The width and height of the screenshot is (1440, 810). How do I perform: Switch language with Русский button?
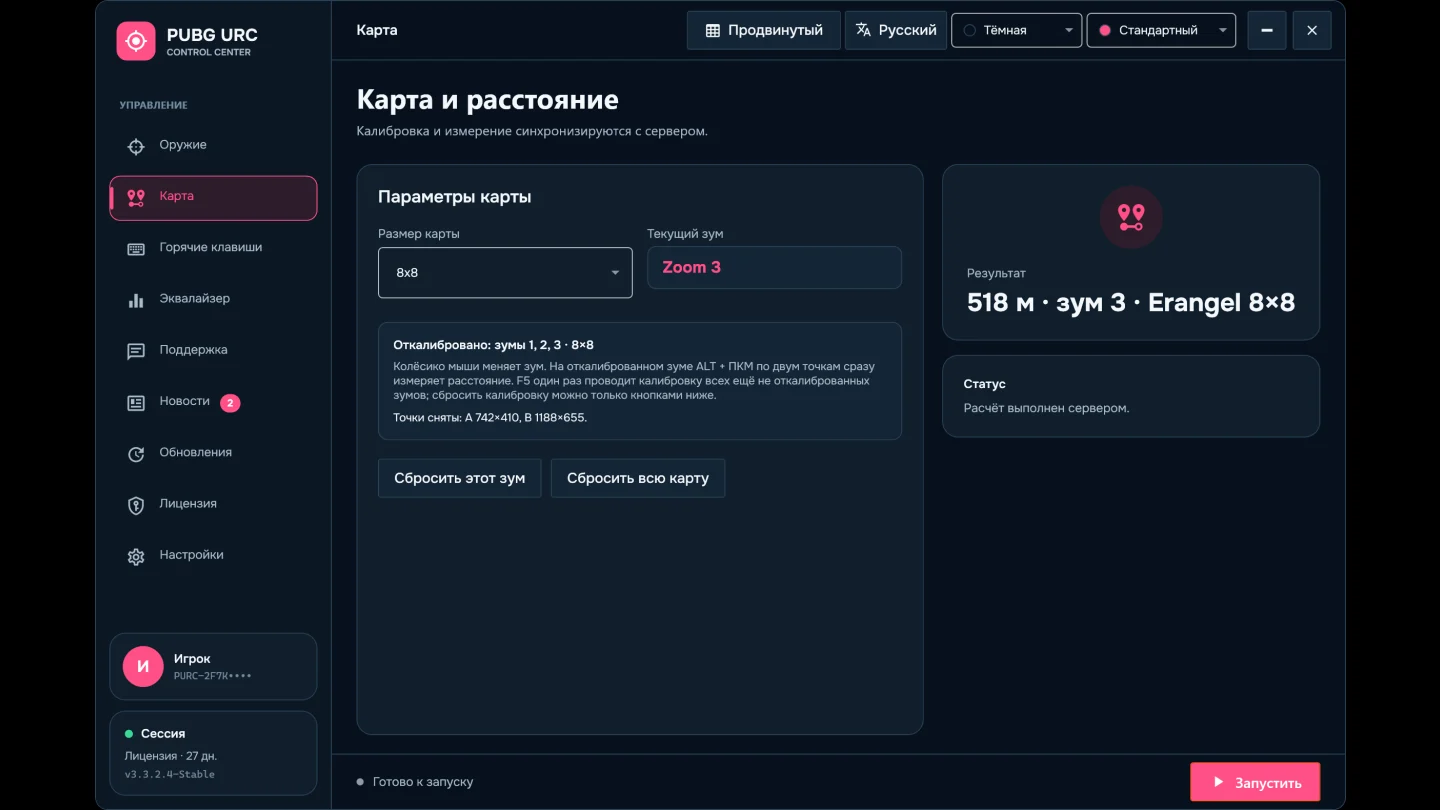pos(896,30)
